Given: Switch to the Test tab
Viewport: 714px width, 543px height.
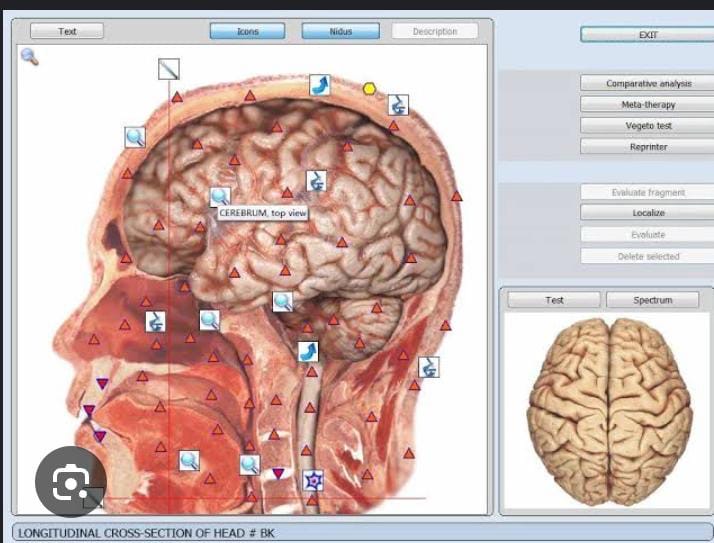Looking at the screenshot, I should (554, 300).
